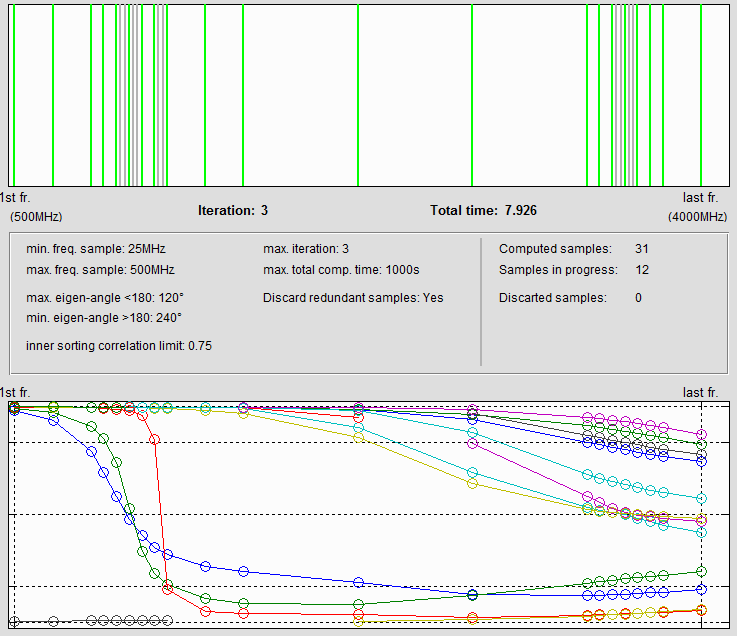The height and width of the screenshot is (636, 737).
Task: Toggle the 'Discard redundant samples: Yes' option
Action: tap(353, 298)
